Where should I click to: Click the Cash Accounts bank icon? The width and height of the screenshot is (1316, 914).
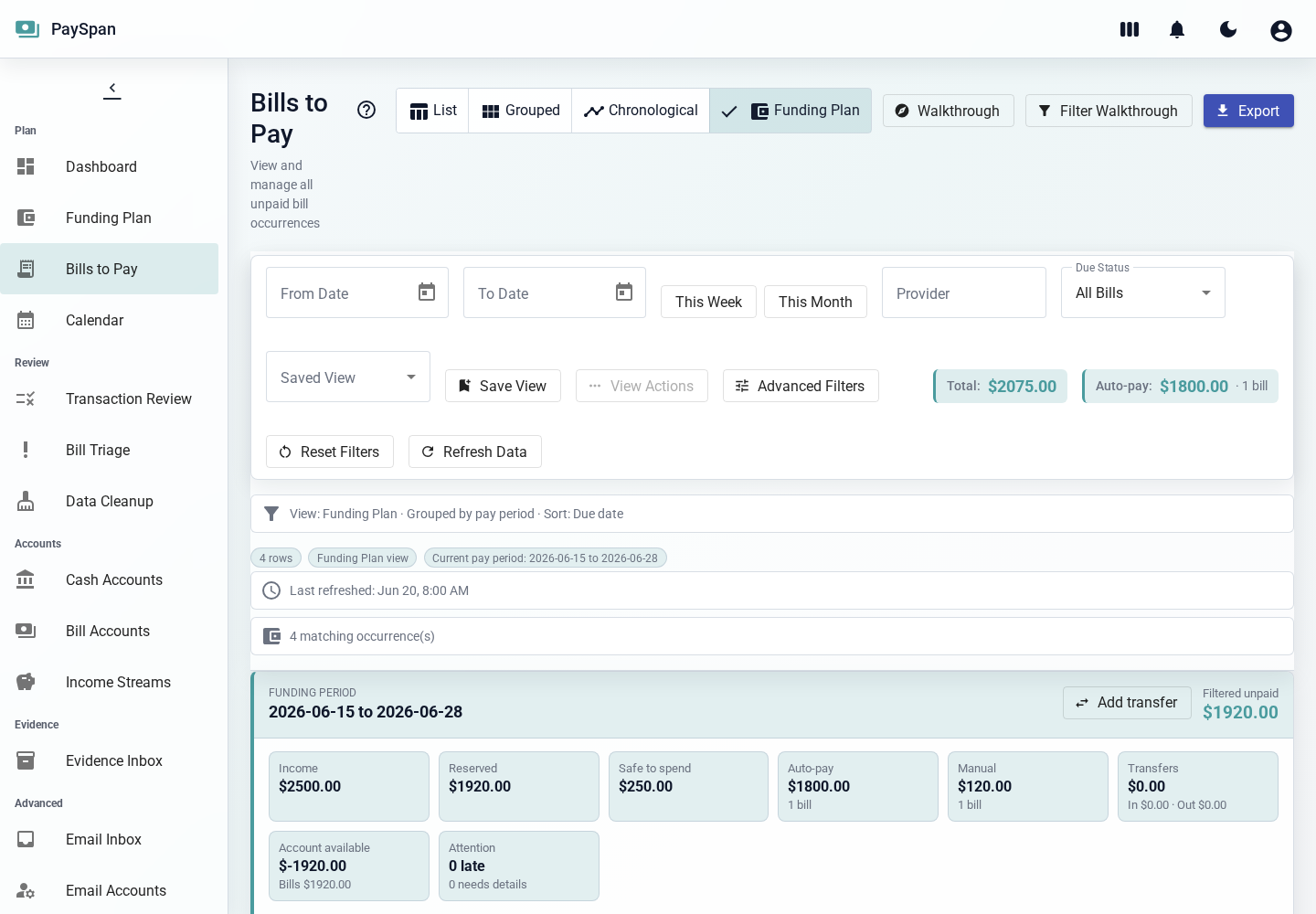tap(26, 579)
